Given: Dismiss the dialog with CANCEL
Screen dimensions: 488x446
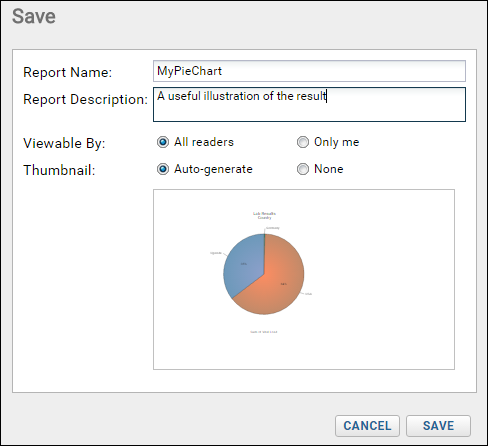Looking at the screenshot, I should pyautogui.click(x=367, y=426).
